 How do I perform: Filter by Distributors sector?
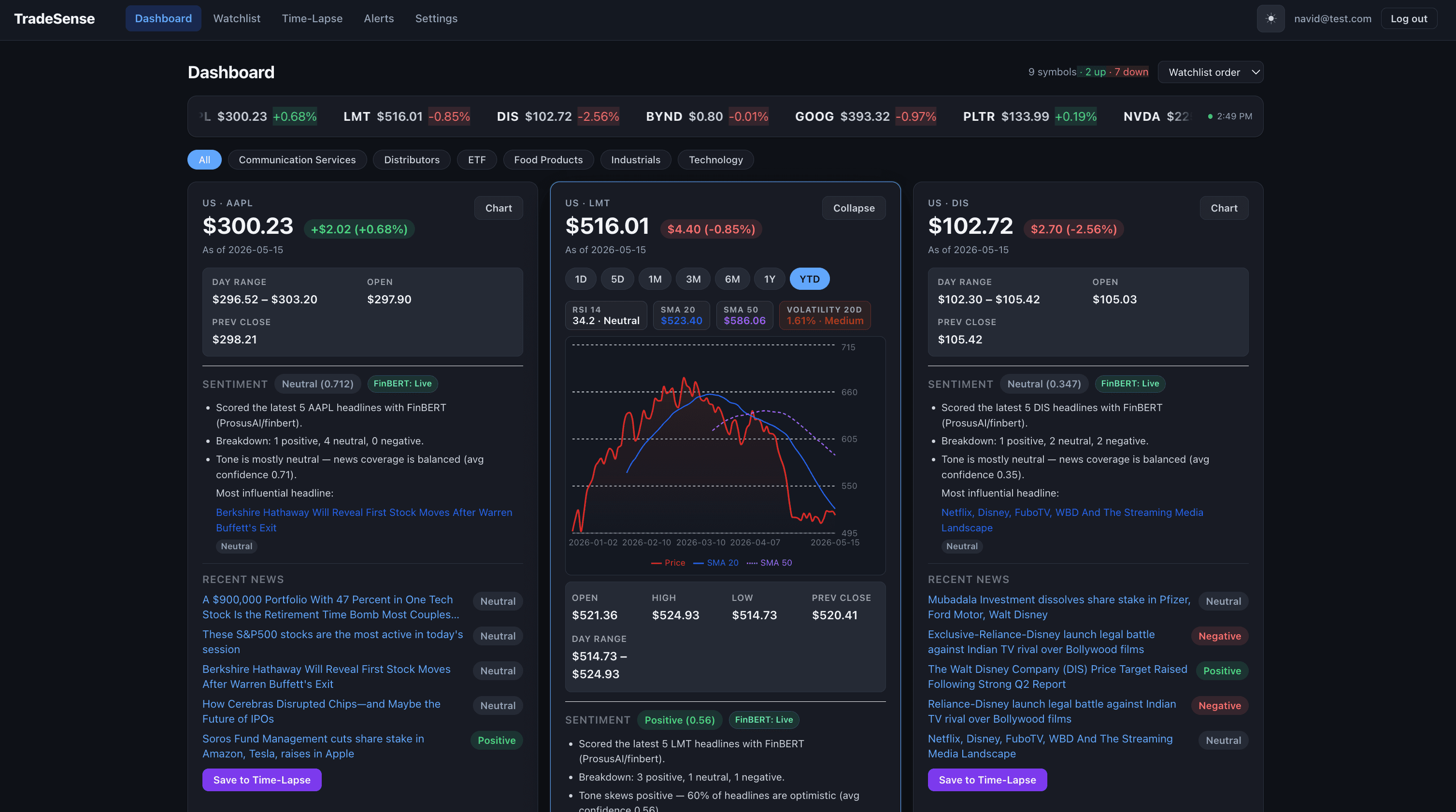(x=412, y=160)
